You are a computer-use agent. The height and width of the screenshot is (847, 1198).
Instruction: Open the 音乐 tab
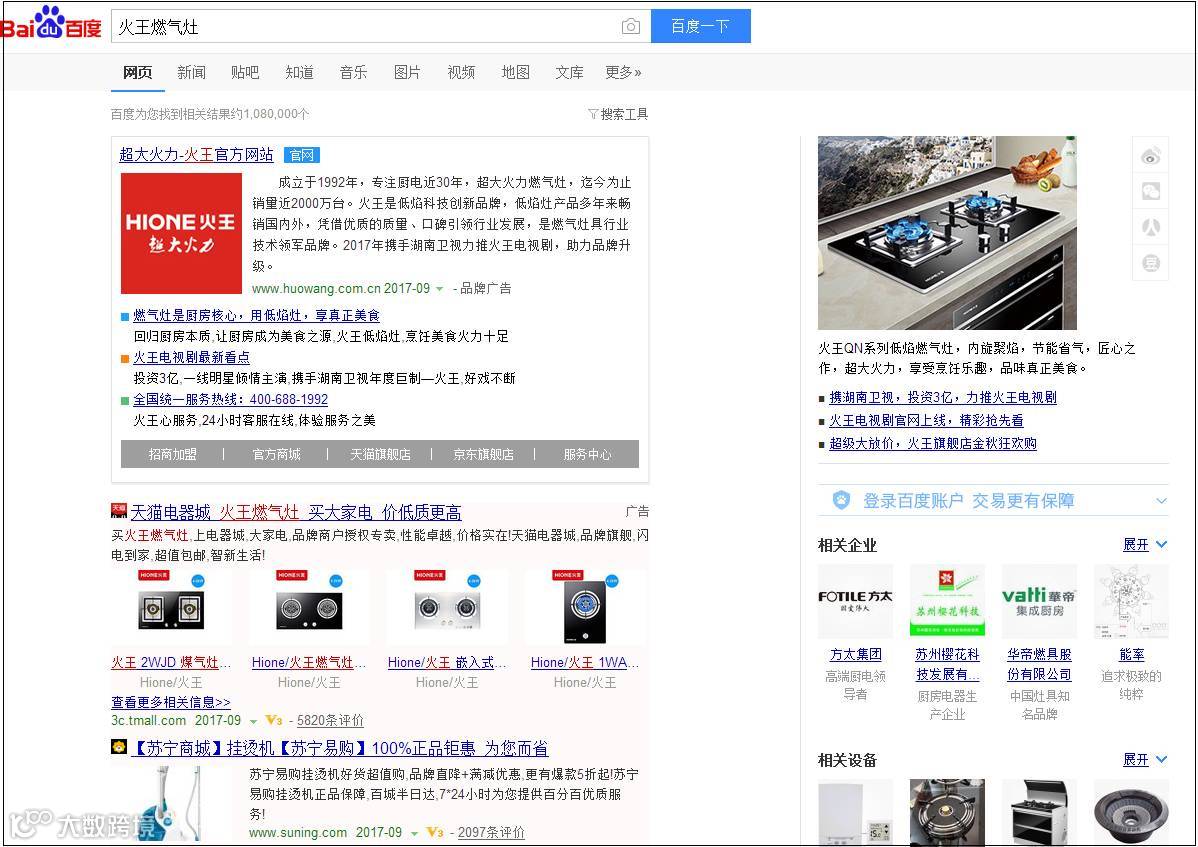tap(353, 73)
